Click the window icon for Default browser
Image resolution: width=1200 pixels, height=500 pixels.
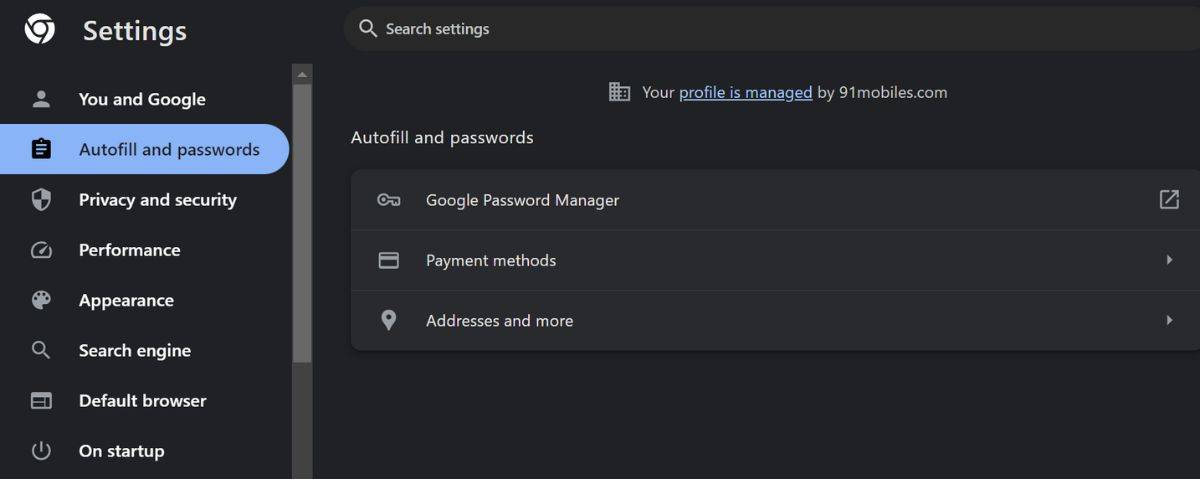pyautogui.click(x=41, y=401)
